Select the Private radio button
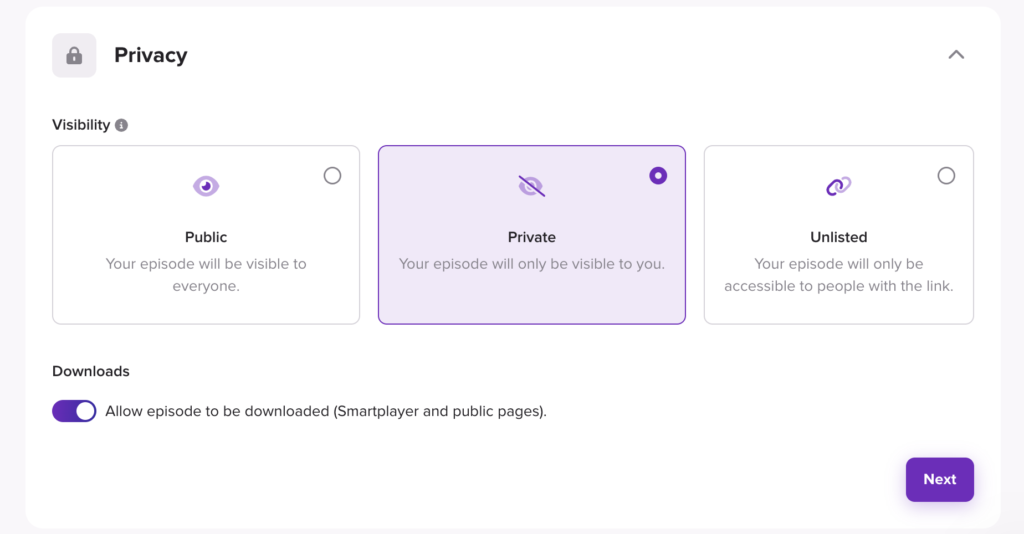The image size is (1024, 534). point(658,176)
